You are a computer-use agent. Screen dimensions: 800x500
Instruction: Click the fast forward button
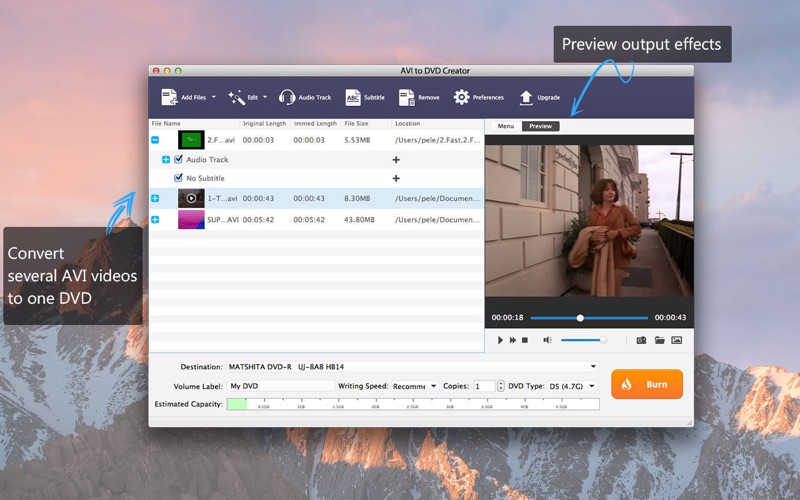(x=513, y=340)
